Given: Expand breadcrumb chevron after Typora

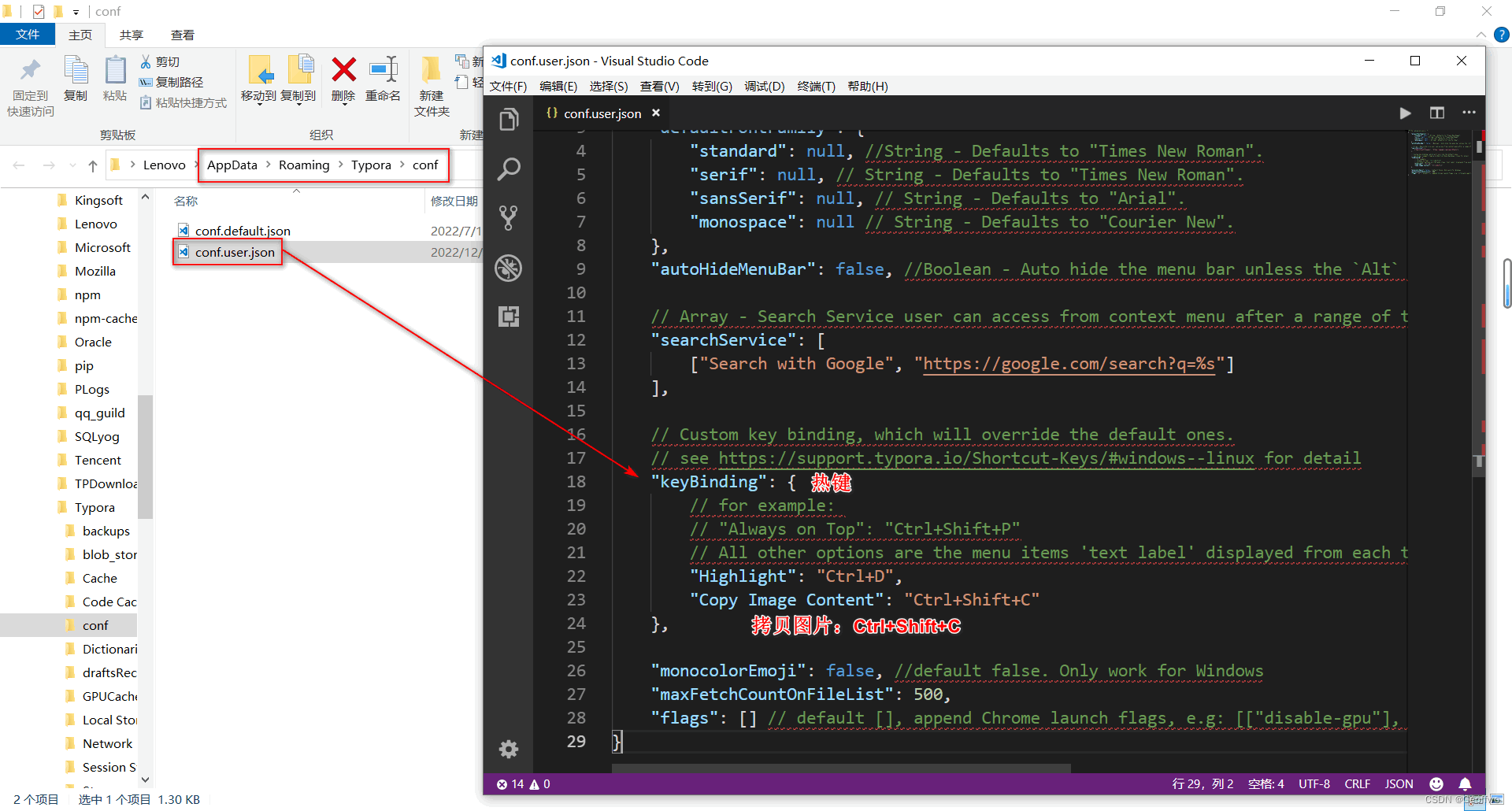Looking at the screenshot, I should click(x=402, y=165).
